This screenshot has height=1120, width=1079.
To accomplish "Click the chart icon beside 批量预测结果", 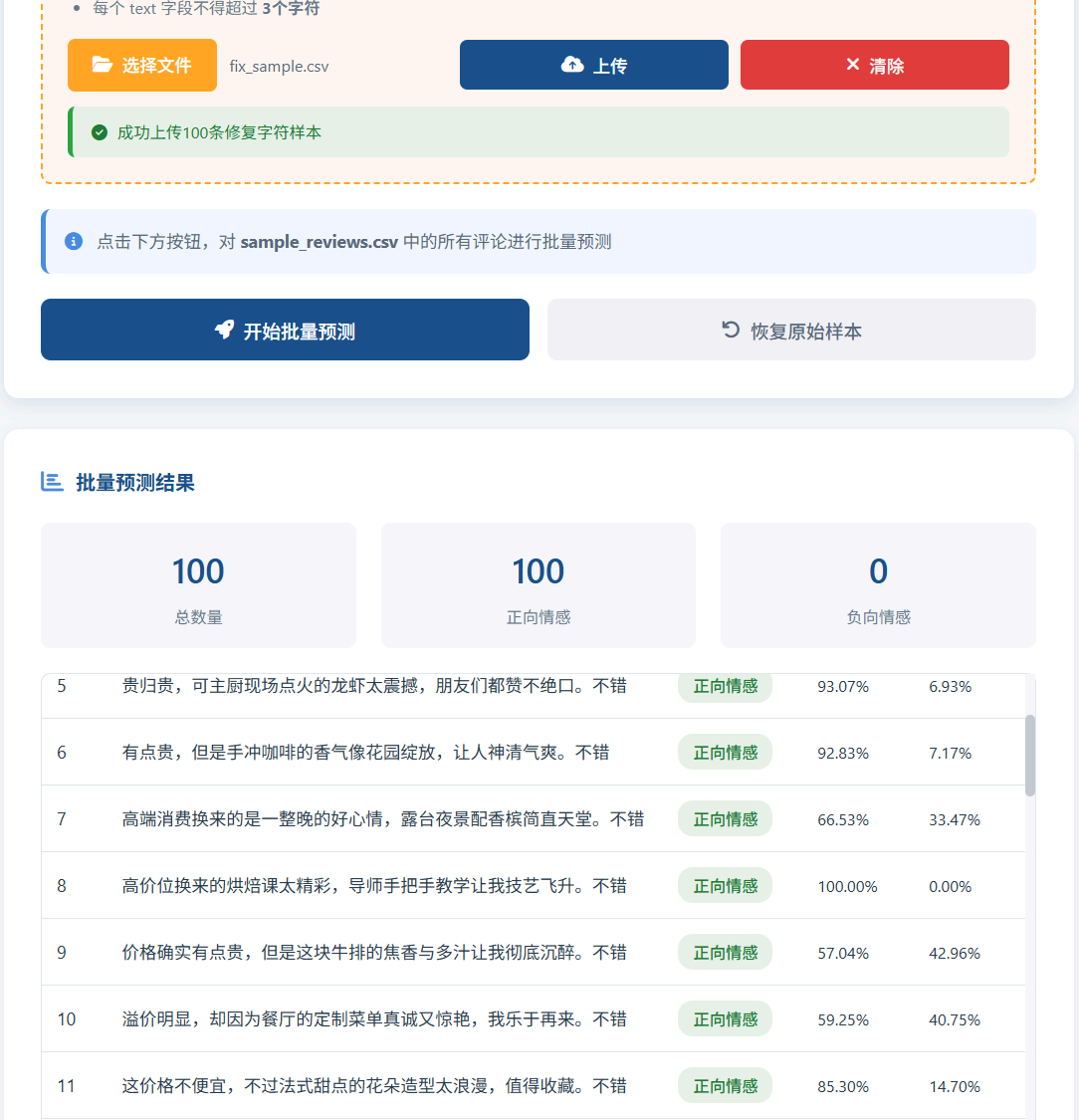I will point(52,482).
